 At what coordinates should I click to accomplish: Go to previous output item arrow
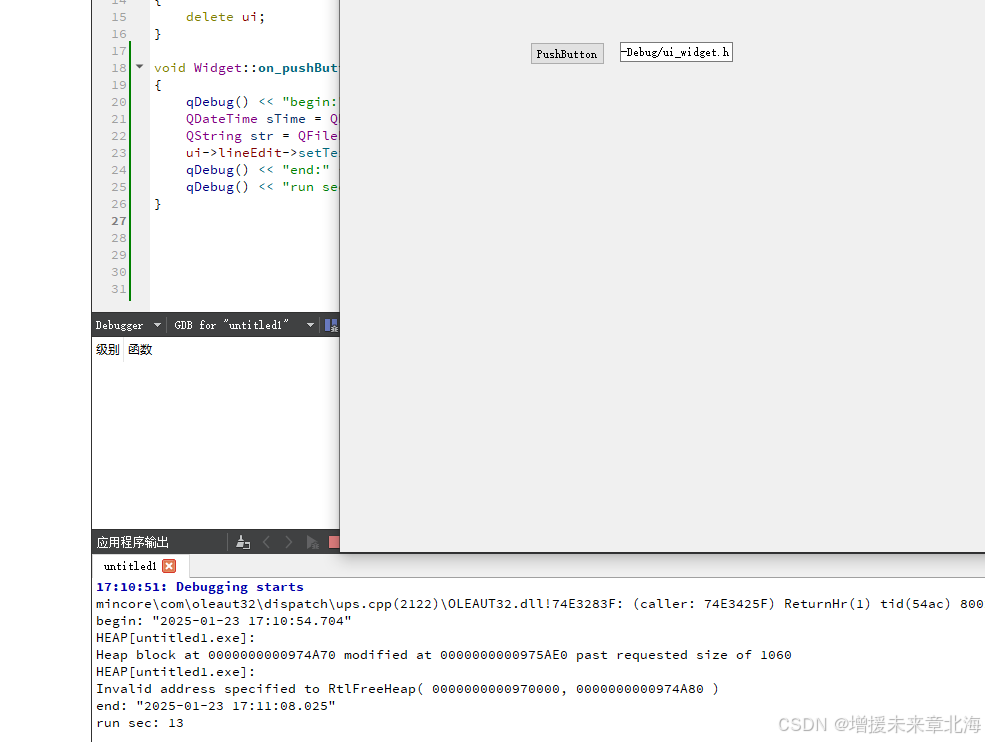[x=266, y=542]
